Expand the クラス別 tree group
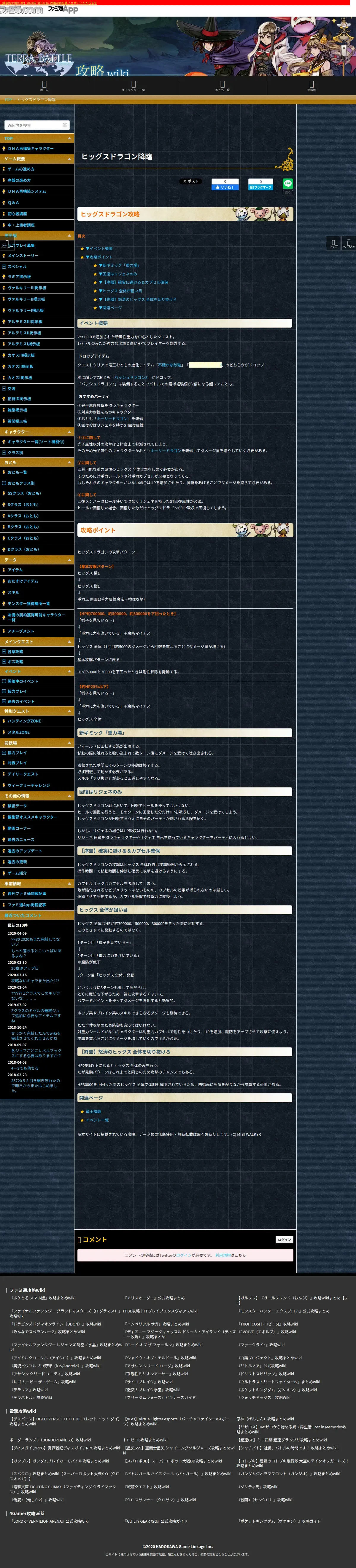This screenshot has width=356, height=1568. 4,453
